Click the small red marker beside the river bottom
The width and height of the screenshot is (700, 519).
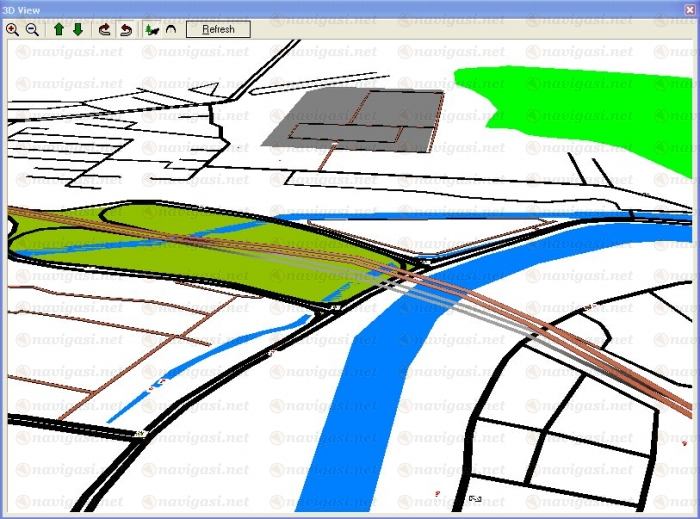click(x=438, y=492)
